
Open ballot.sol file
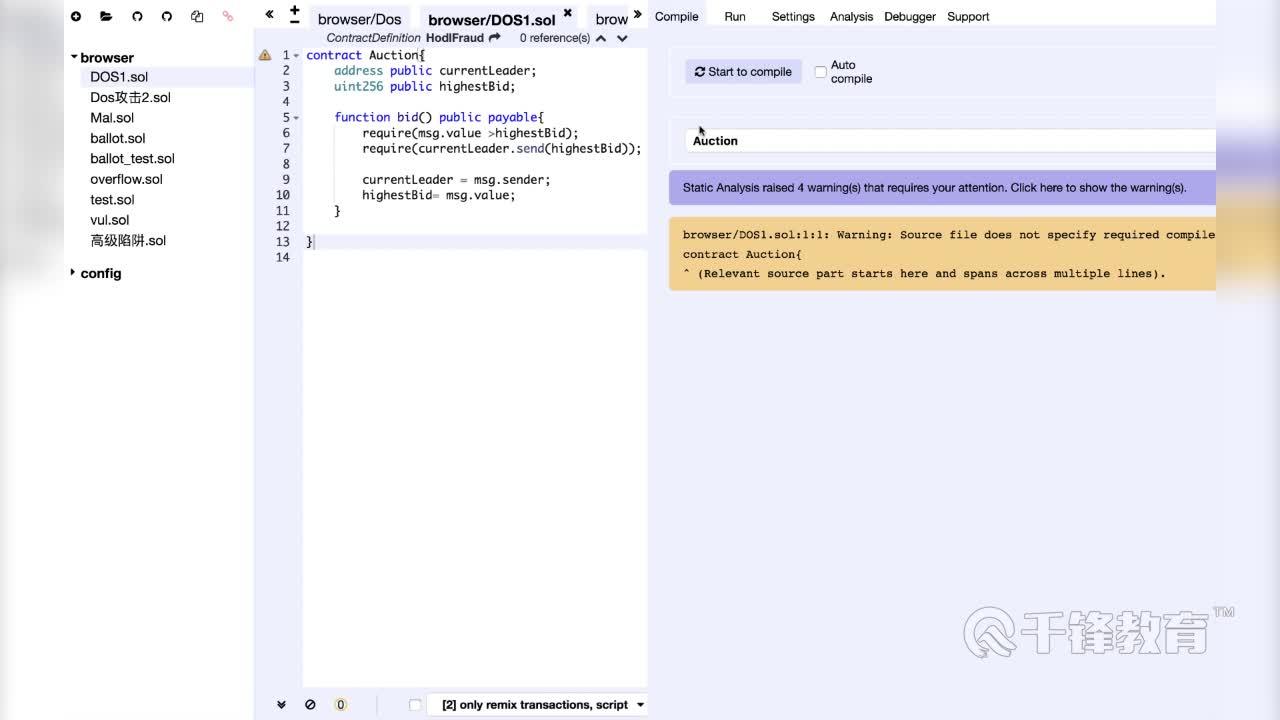point(118,138)
